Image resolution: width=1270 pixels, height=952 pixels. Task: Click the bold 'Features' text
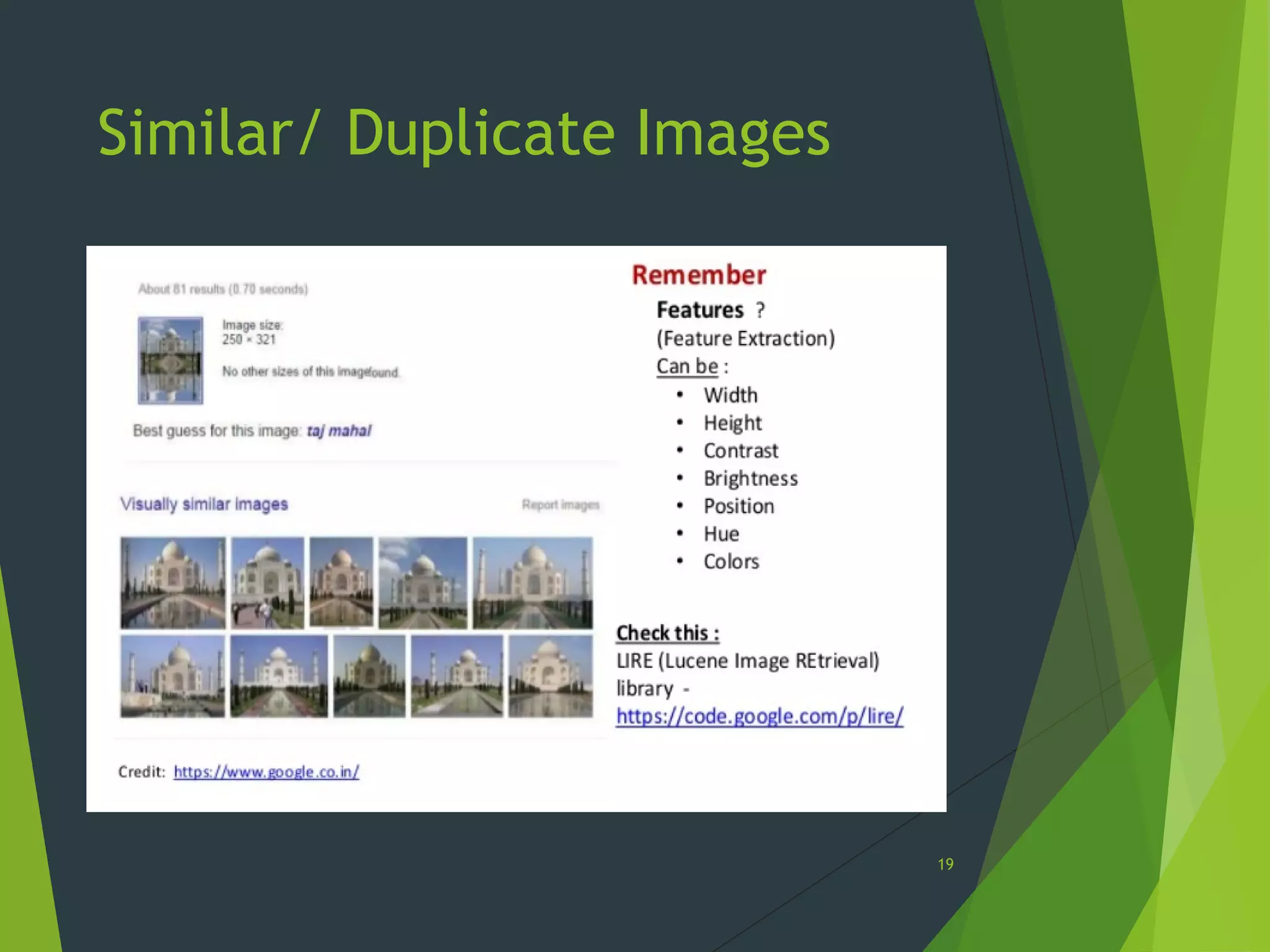tap(699, 309)
